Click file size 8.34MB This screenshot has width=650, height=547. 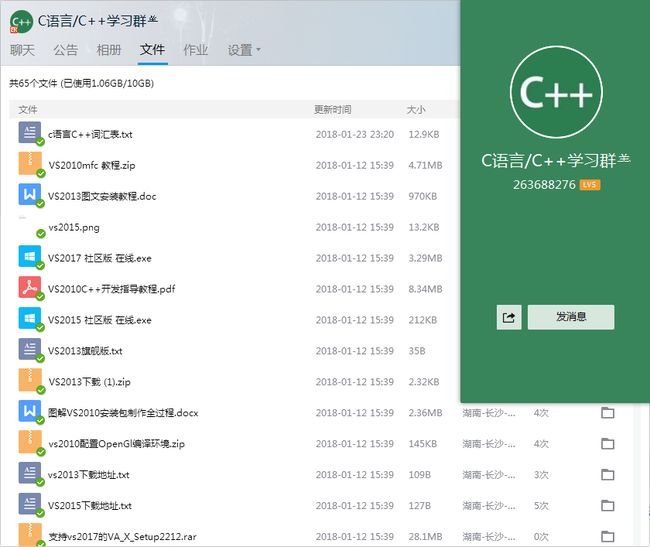[x=425, y=289]
